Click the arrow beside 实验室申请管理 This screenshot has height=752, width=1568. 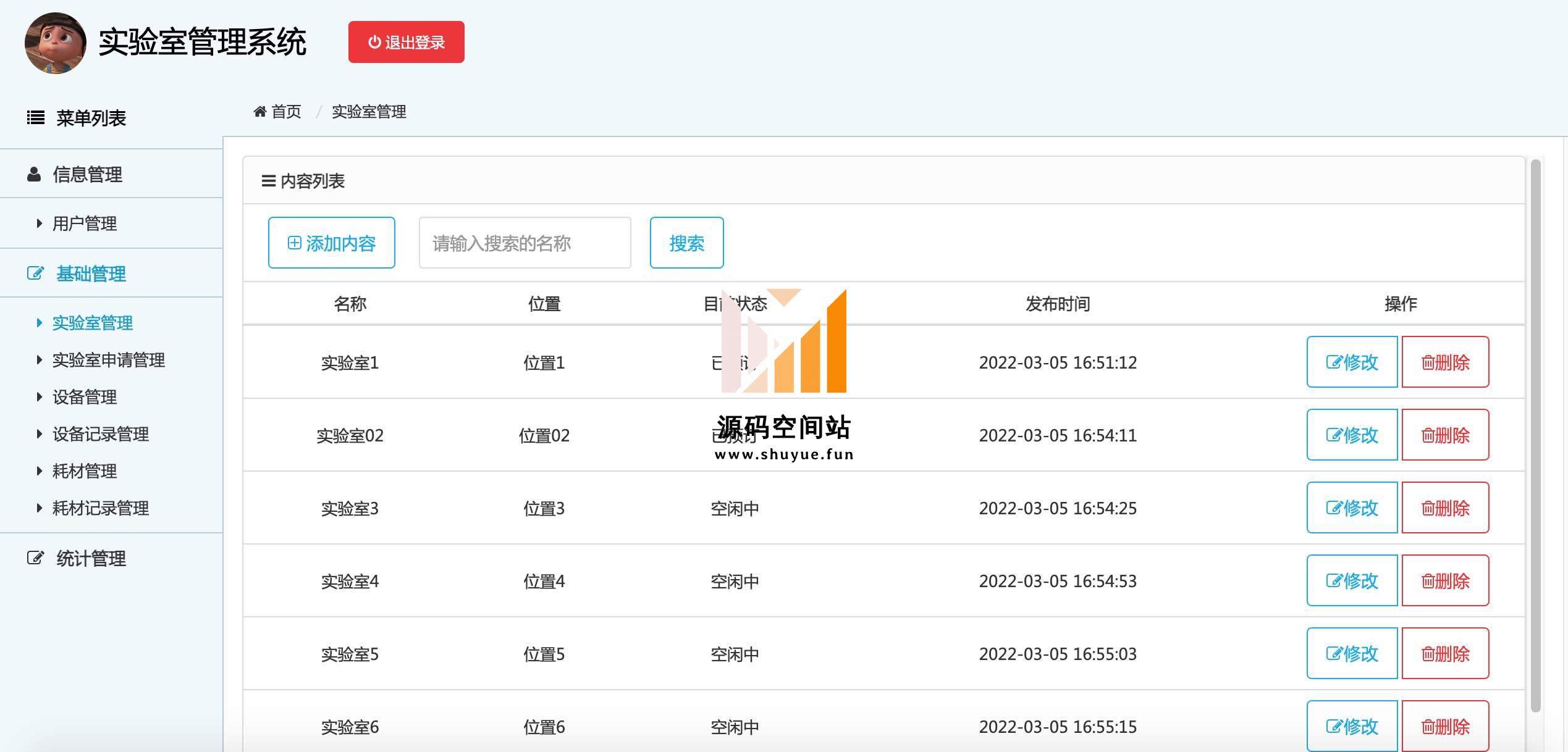39,360
